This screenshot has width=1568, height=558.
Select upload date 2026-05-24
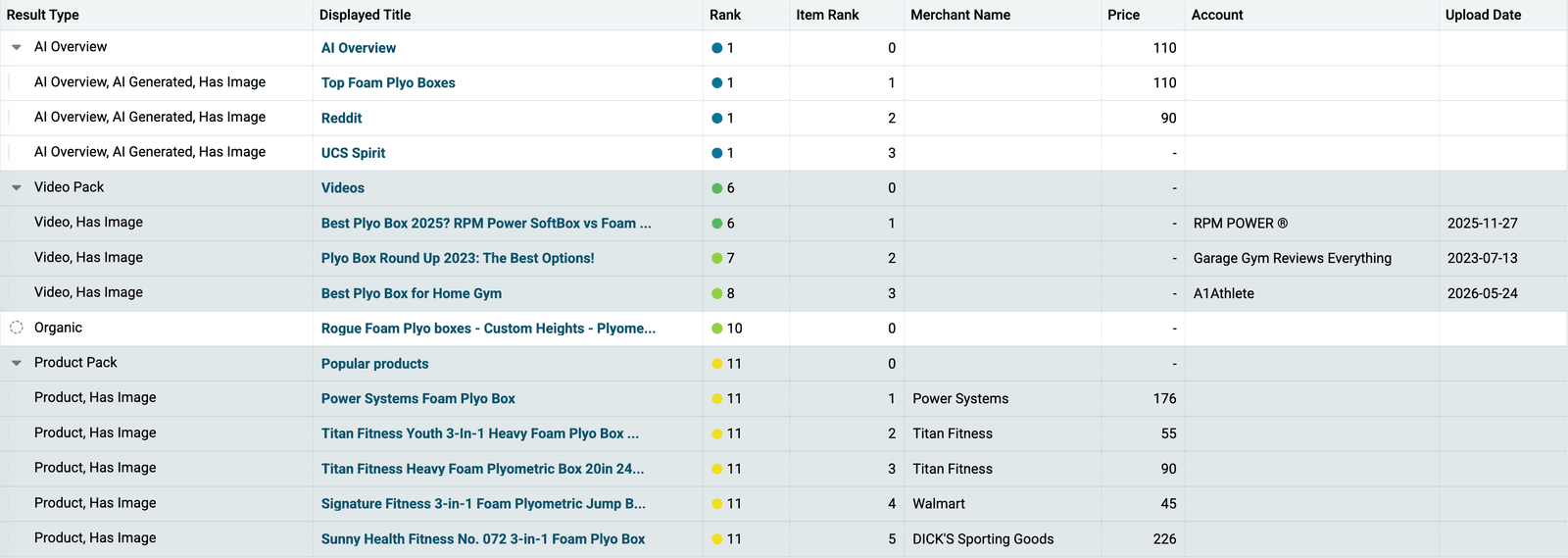1483,293
